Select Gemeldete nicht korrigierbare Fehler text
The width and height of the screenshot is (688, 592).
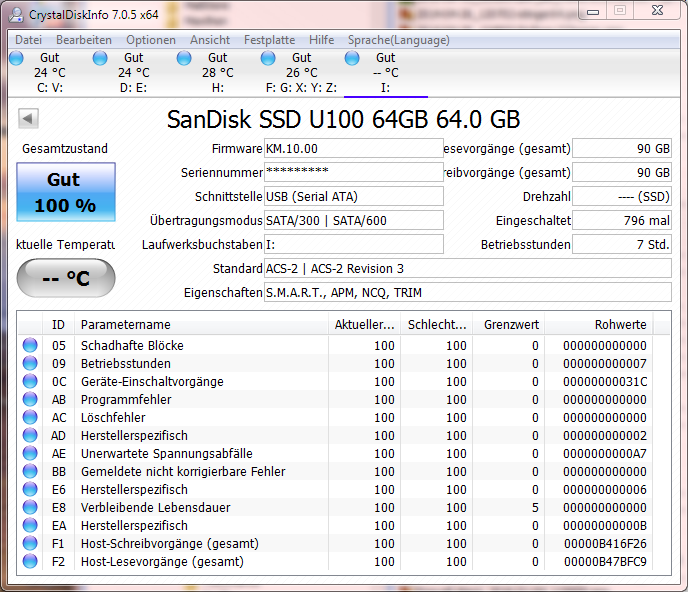tap(183, 471)
